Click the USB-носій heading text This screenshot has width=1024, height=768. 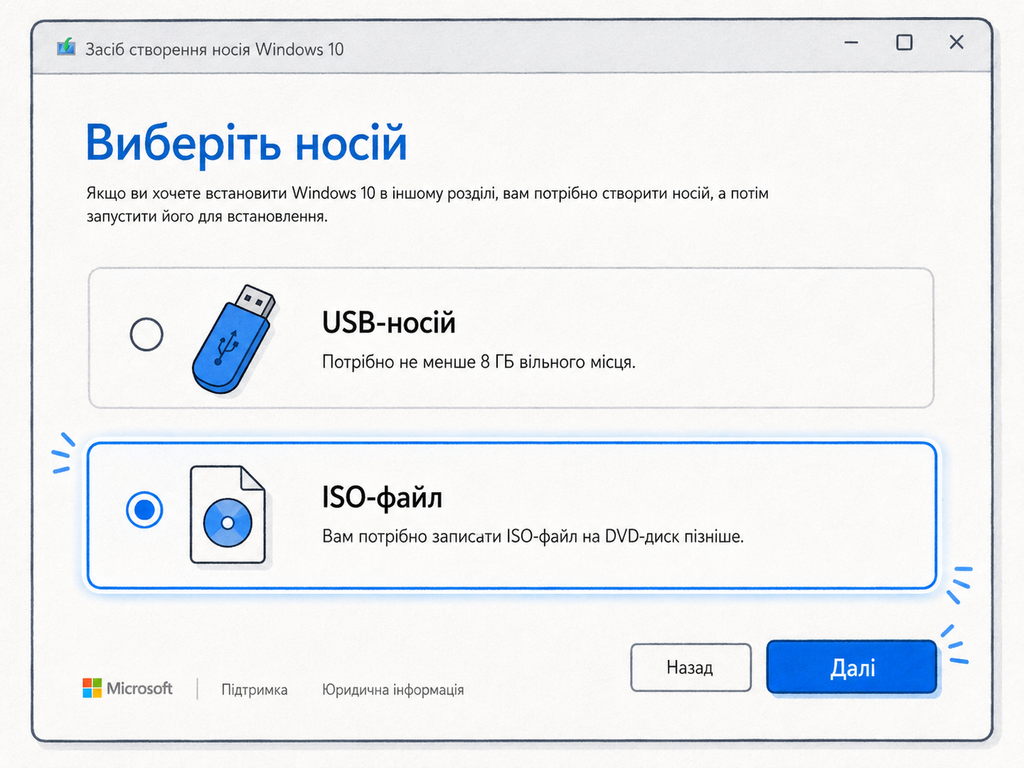click(x=389, y=323)
